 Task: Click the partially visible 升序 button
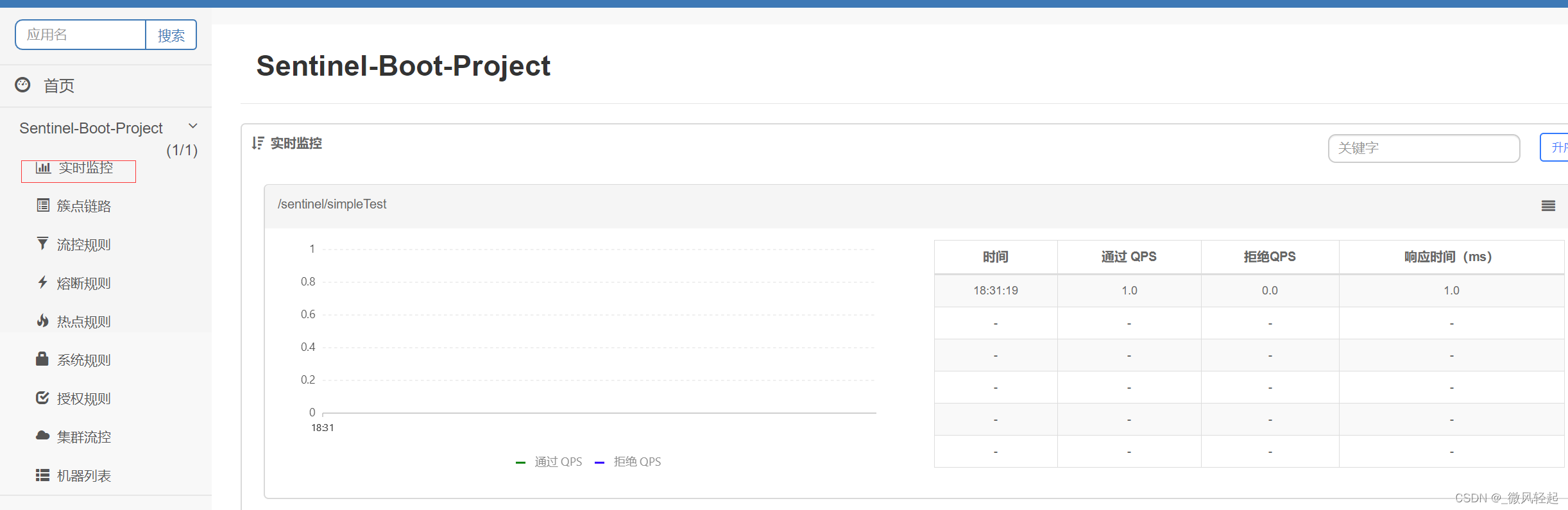click(x=1554, y=148)
